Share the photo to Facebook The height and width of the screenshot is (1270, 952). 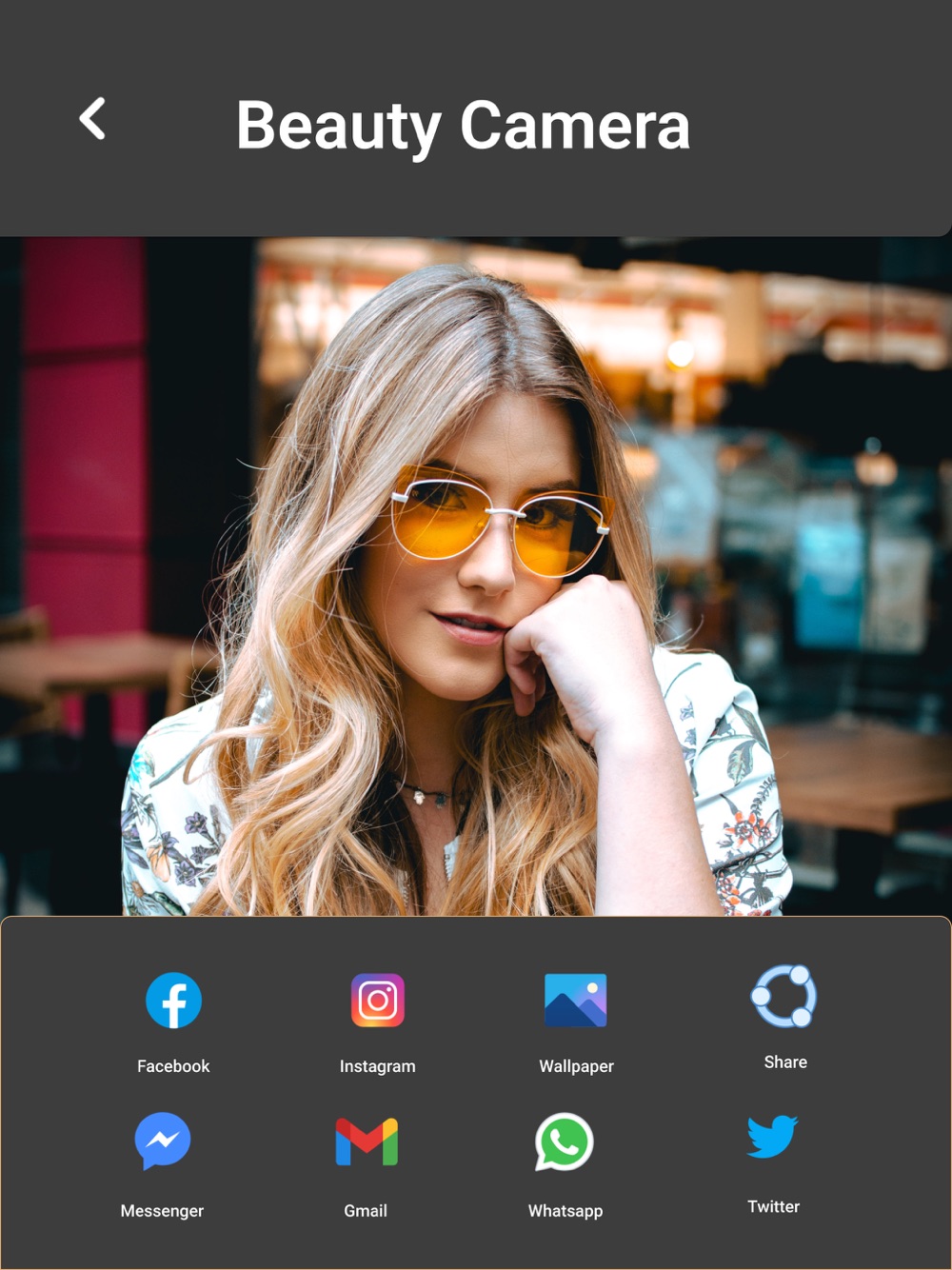(173, 1001)
